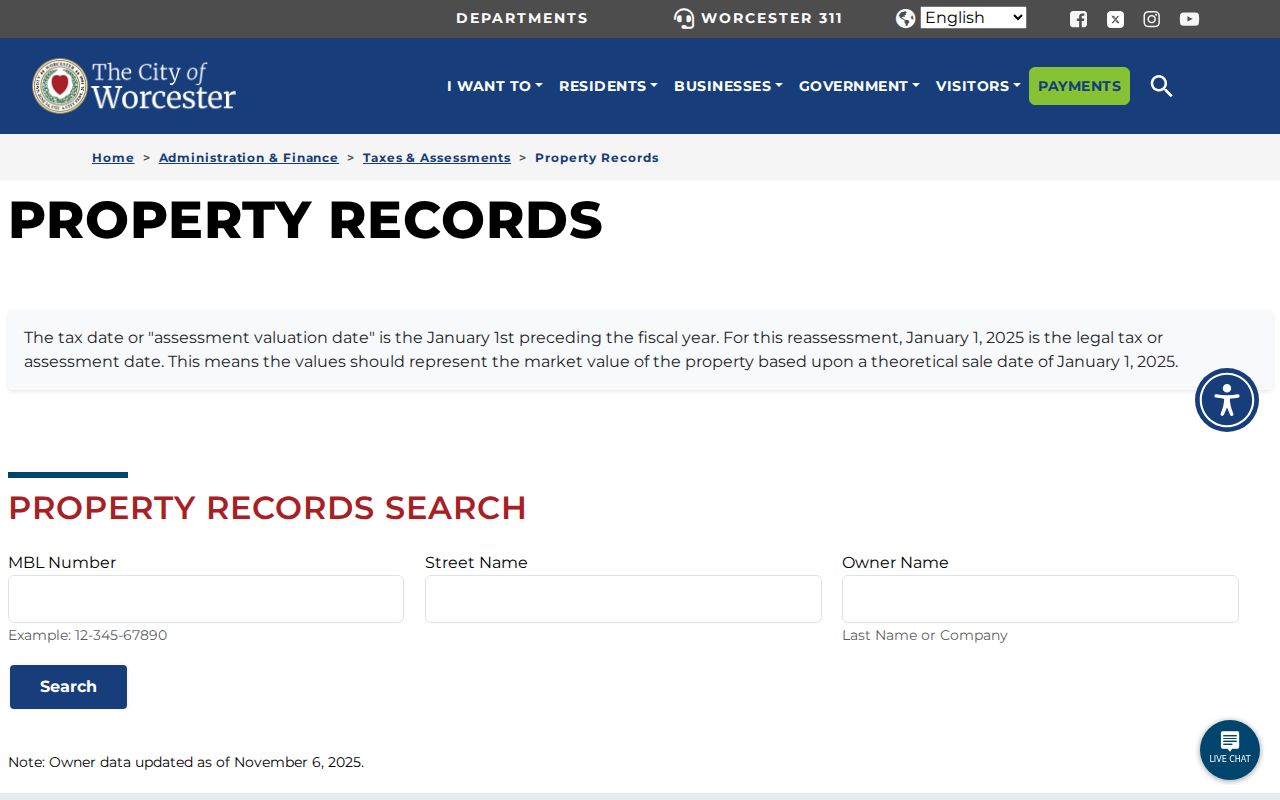The width and height of the screenshot is (1280, 800).
Task: Click the Search button for property records
Action: pyautogui.click(x=68, y=687)
